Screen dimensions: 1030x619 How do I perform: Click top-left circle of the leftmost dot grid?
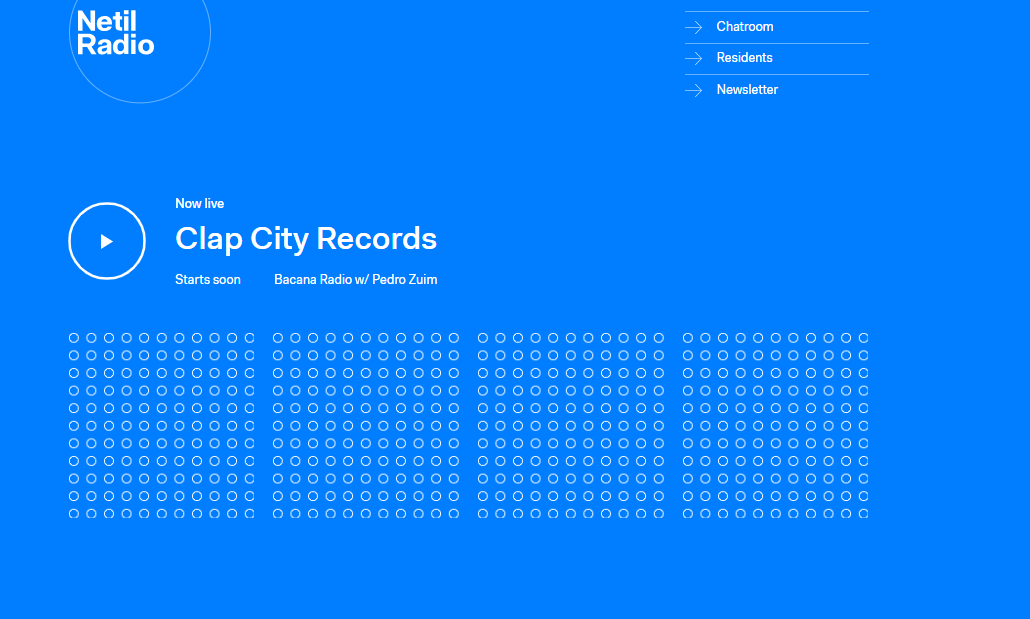point(74,338)
